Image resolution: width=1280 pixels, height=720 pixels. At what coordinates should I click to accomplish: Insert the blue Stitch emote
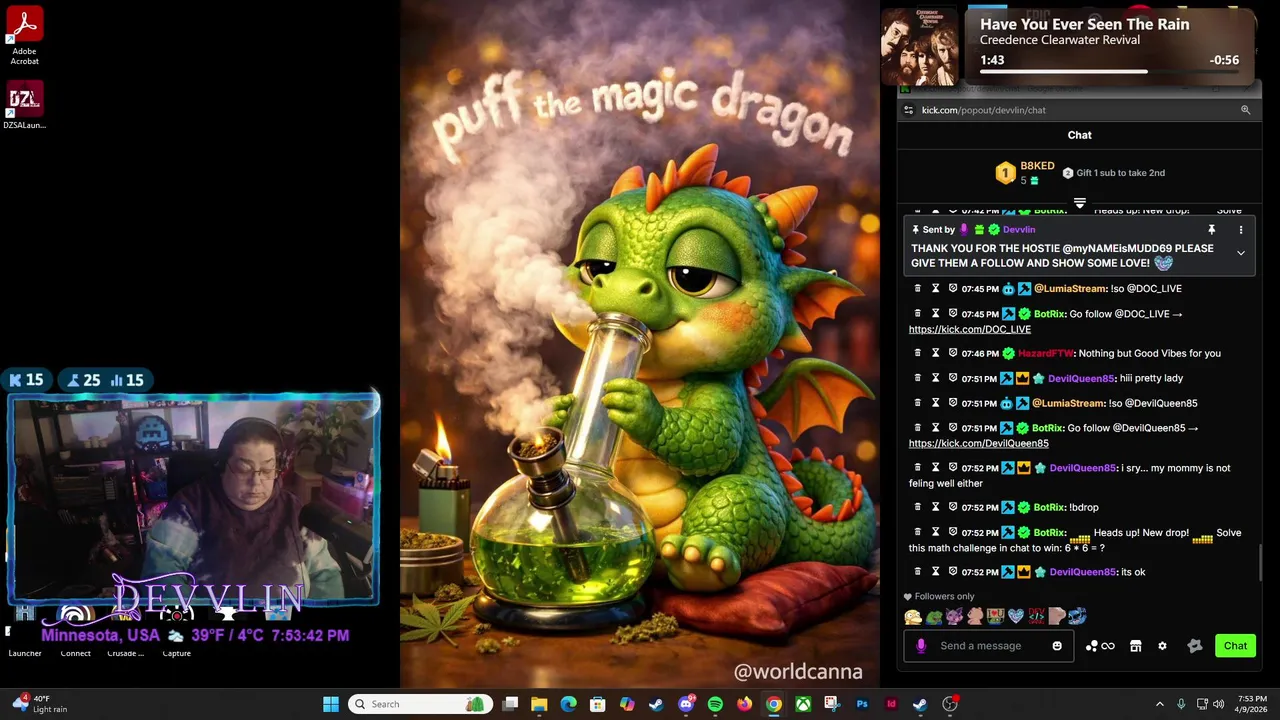(1077, 617)
